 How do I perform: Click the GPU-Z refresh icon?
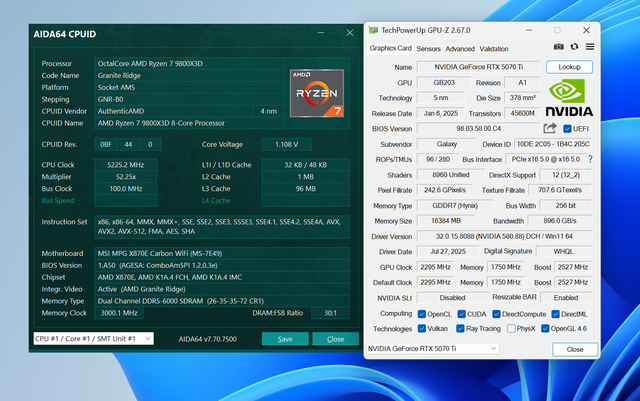pyautogui.click(x=574, y=47)
